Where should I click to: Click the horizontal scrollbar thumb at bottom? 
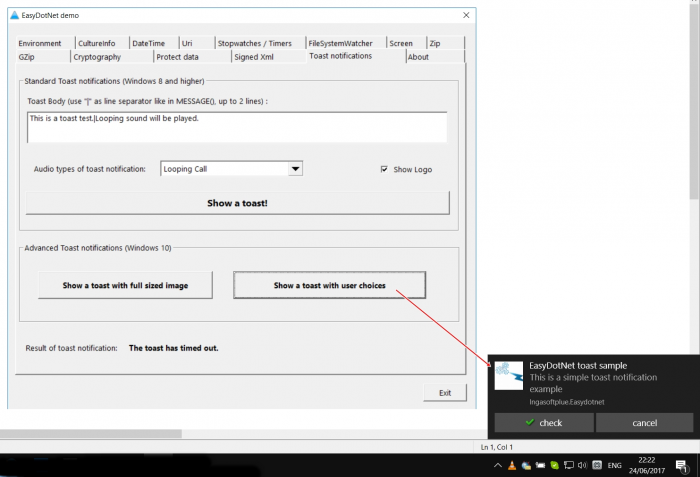click(91, 434)
